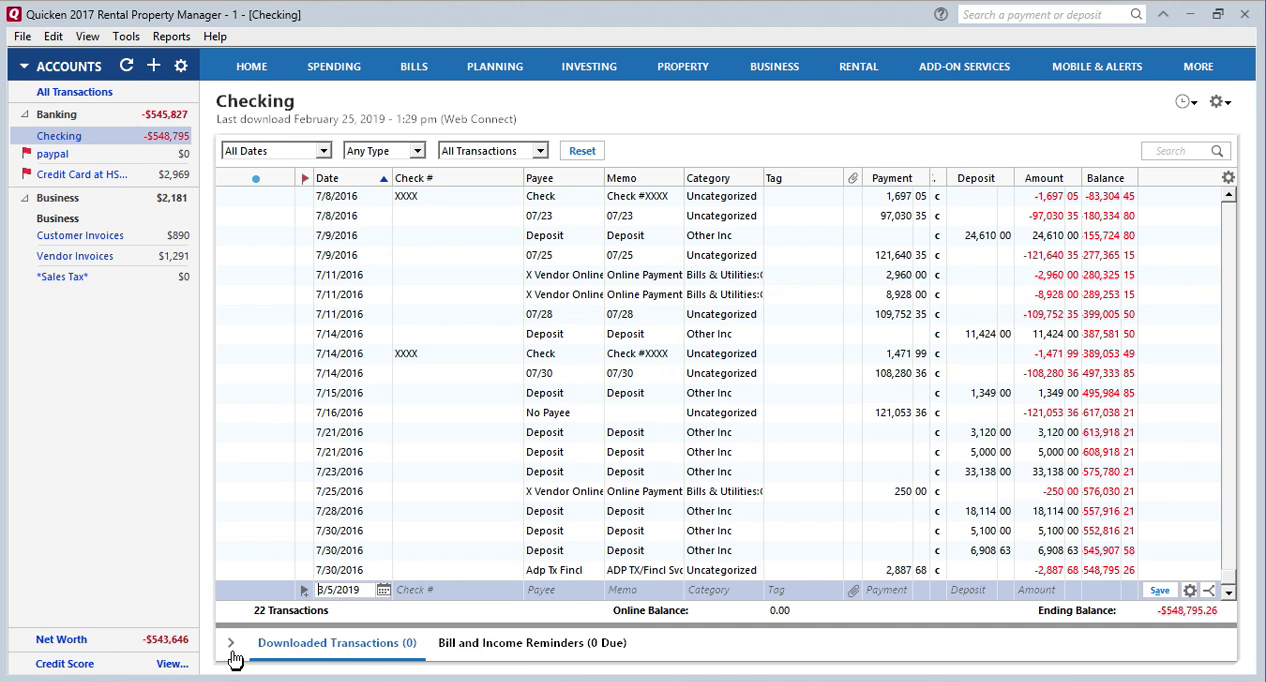Click the register scrollbar up arrow

[1229, 195]
